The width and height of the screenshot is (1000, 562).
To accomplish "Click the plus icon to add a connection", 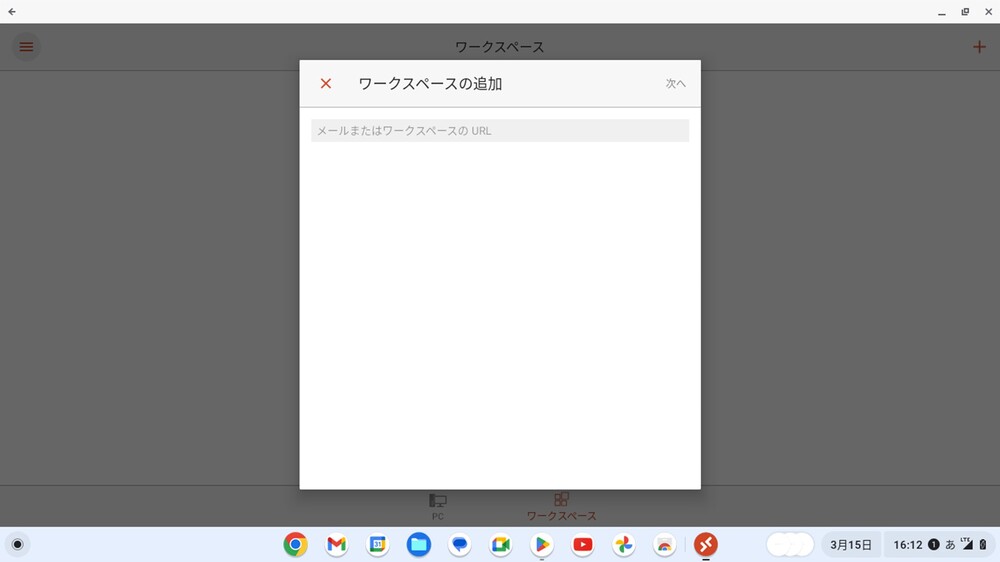I will [979, 47].
